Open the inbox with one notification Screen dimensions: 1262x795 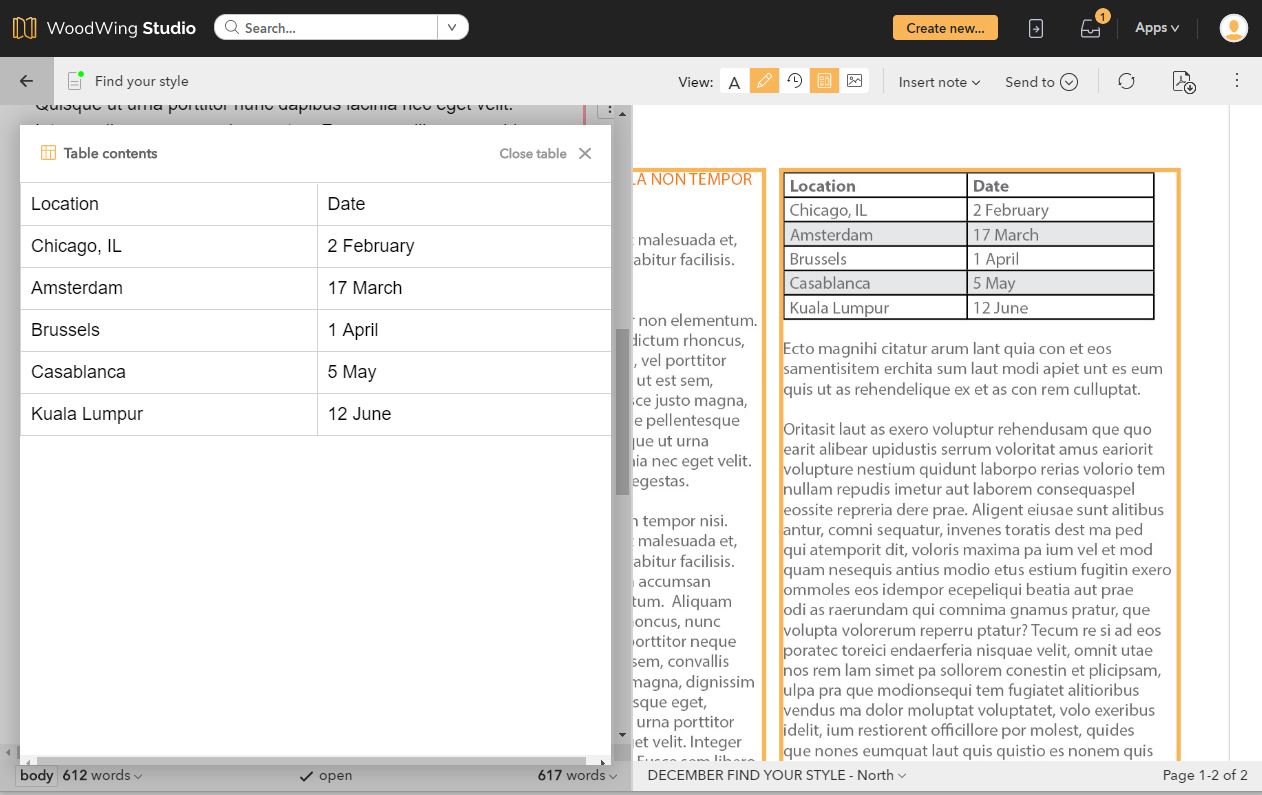(1091, 28)
